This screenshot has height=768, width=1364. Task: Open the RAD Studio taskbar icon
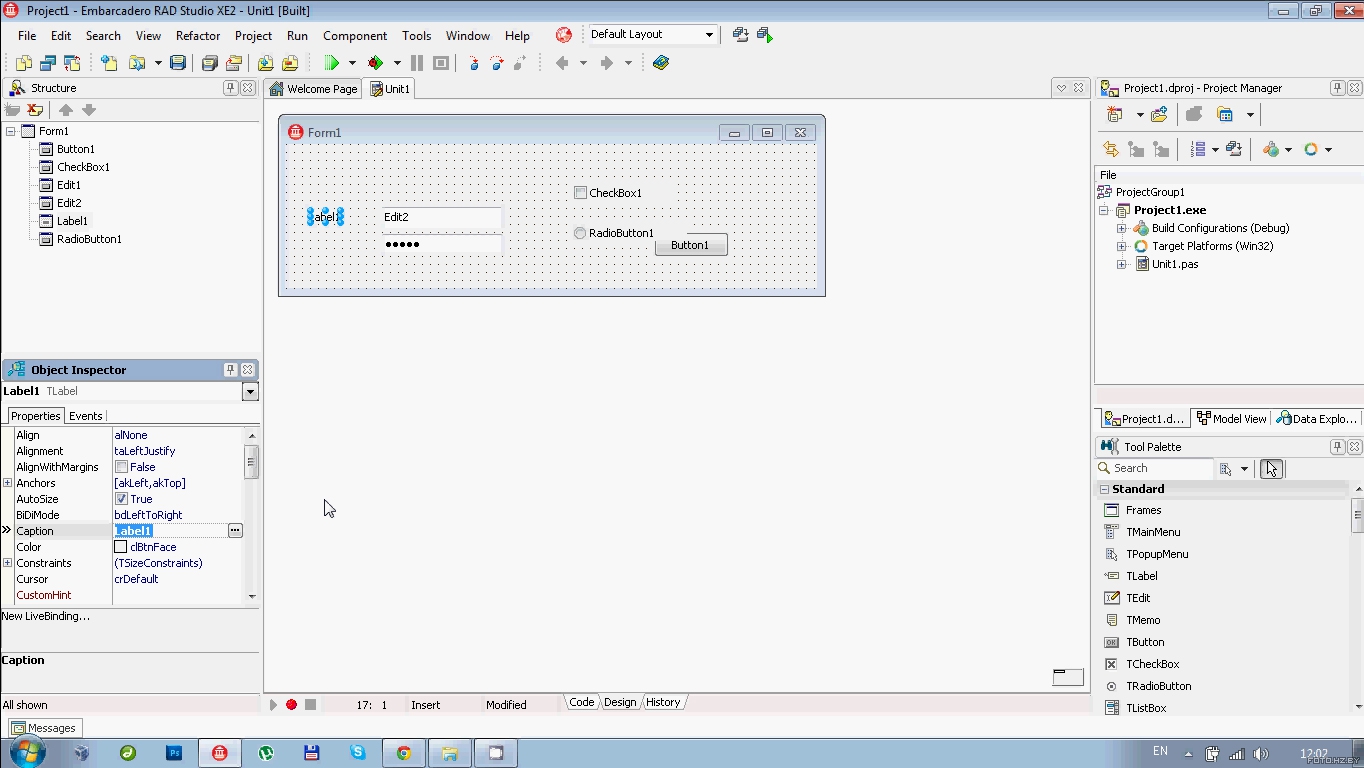pyautogui.click(x=219, y=753)
